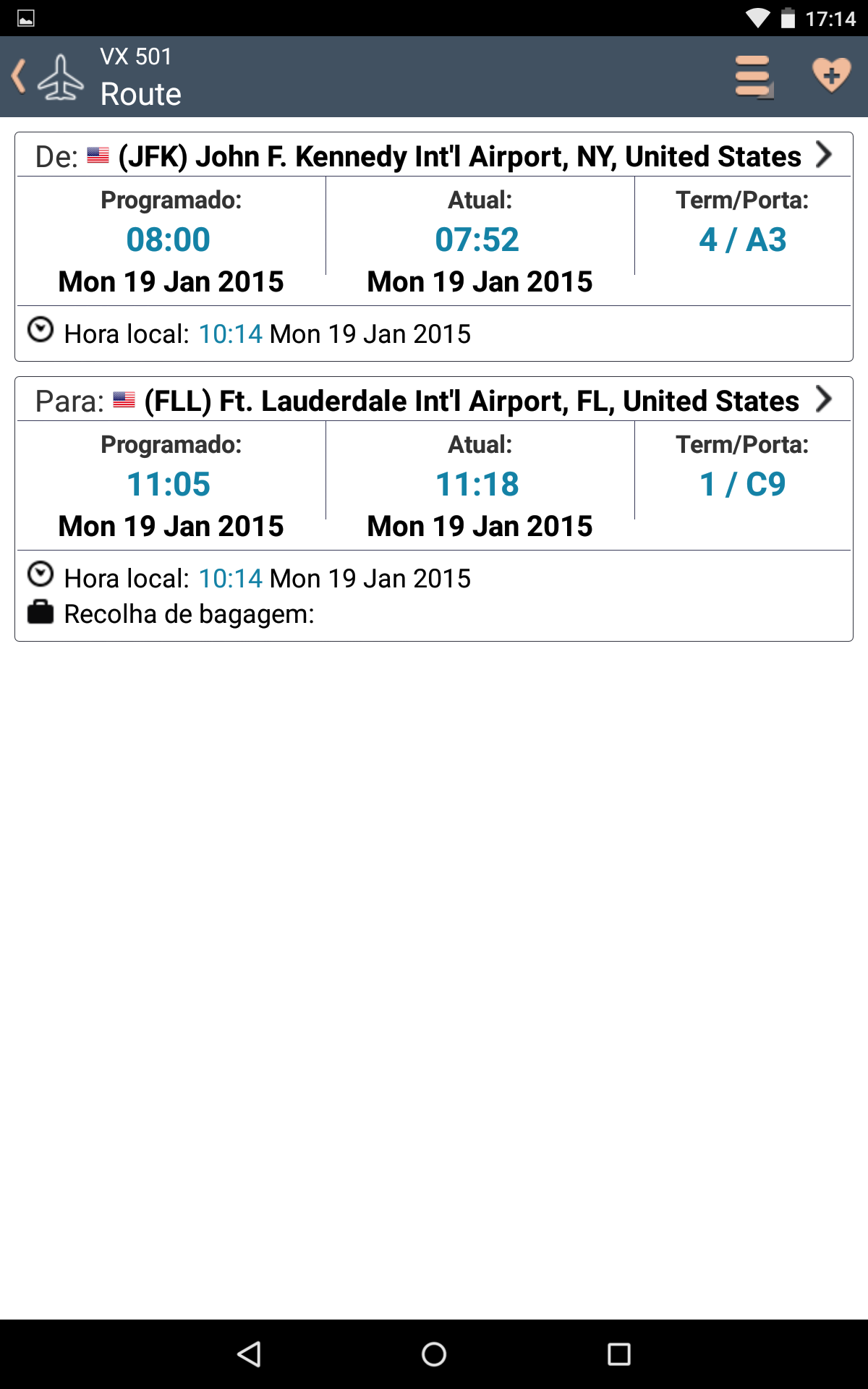The image size is (868, 1389).
Task: Expand JFK airport details chevron
Action: pyautogui.click(x=823, y=154)
